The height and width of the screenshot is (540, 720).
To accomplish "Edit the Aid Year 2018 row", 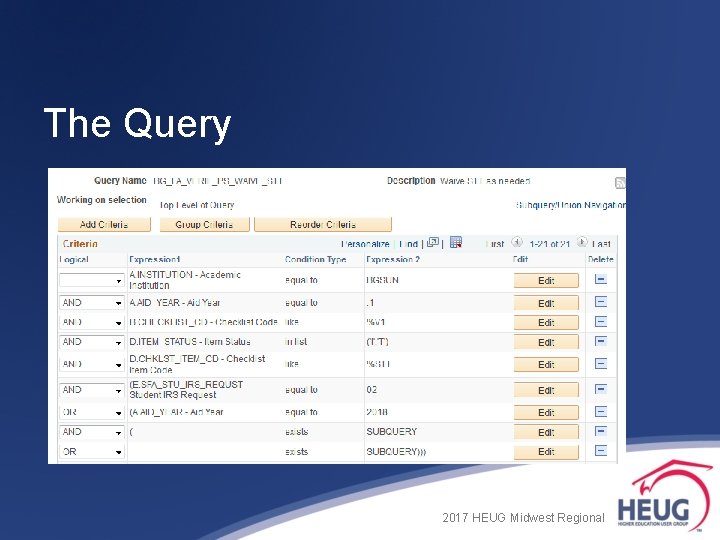I will click(x=546, y=412).
